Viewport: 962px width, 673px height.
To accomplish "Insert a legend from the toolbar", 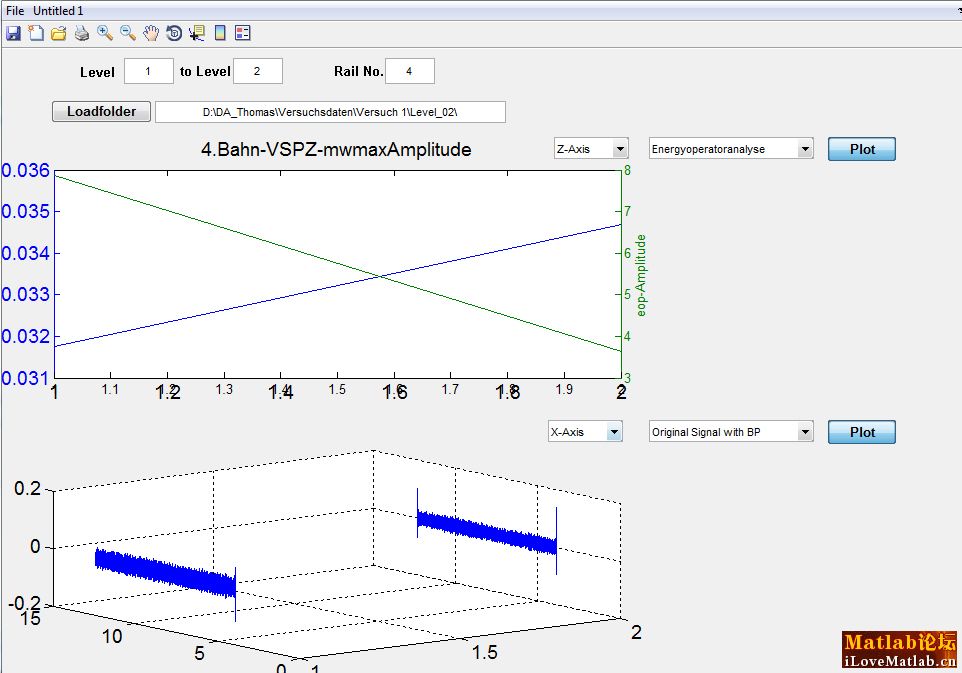I will point(243,33).
